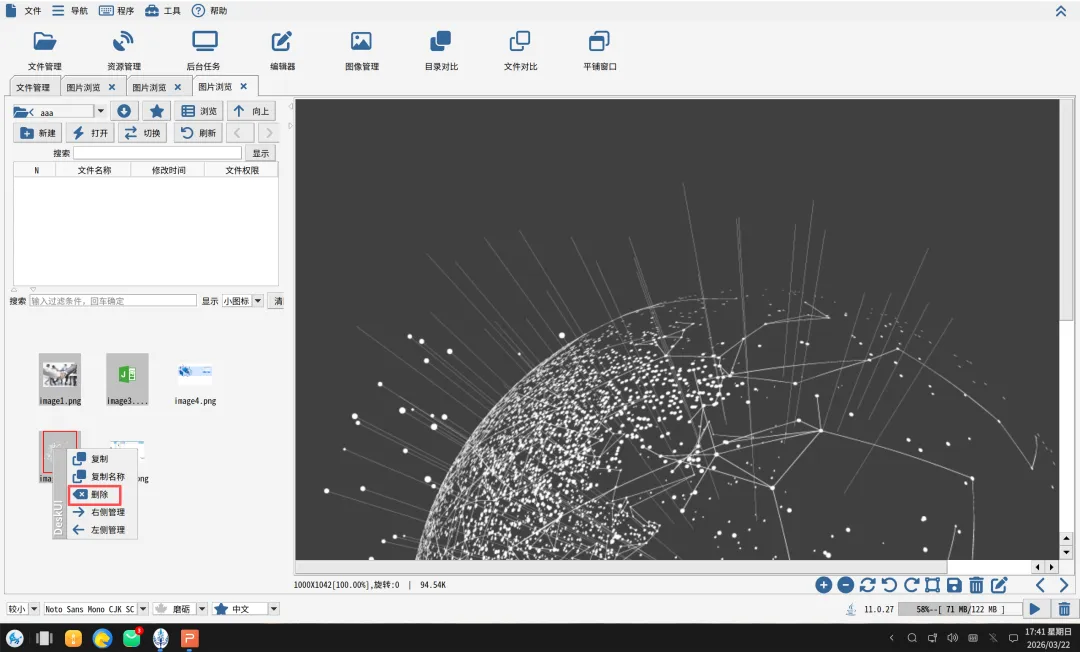Choose 复制名称 in the context menu
The width and height of the screenshot is (1080, 652).
pyautogui.click(x=102, y=476)
